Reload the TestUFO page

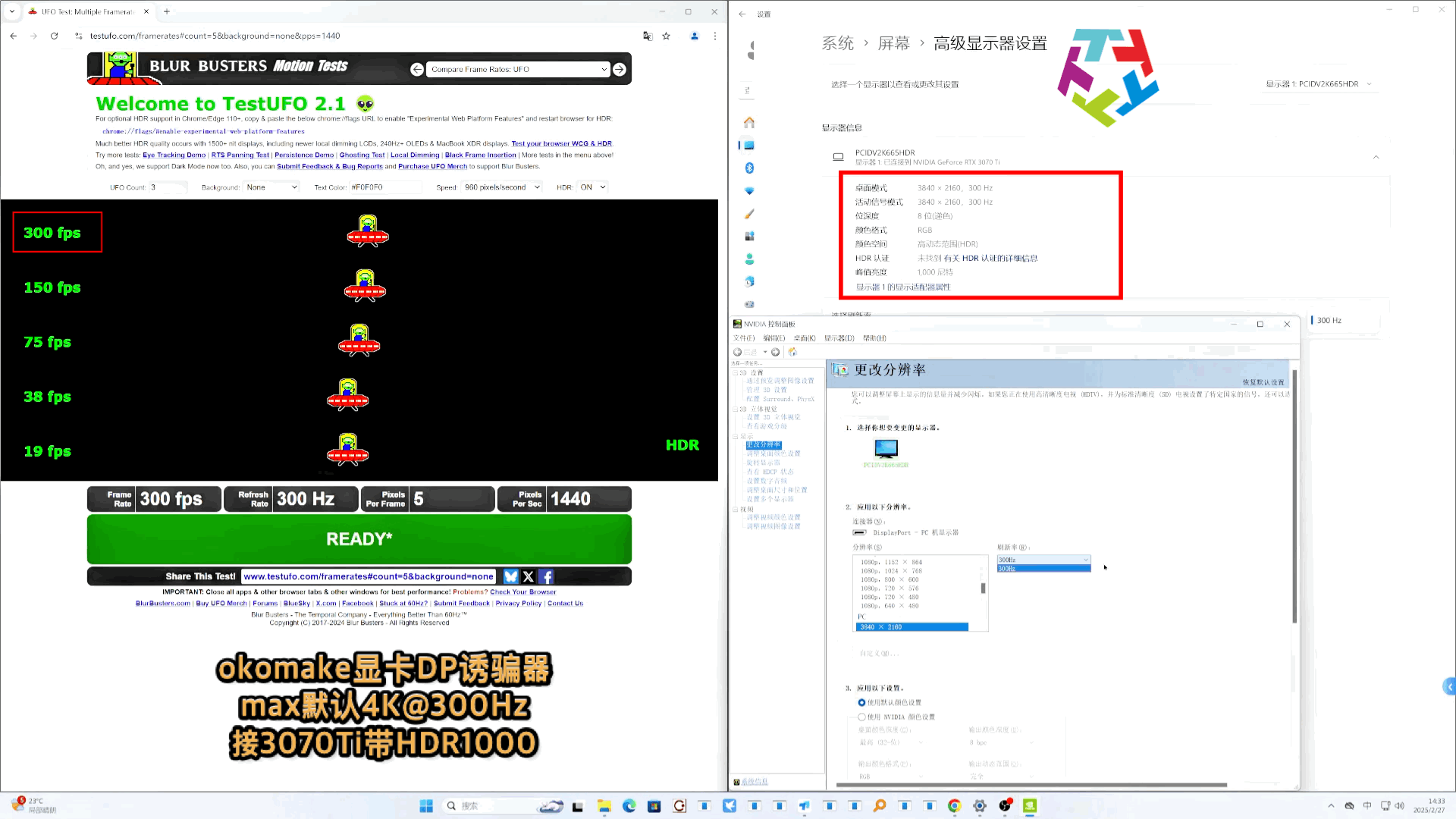(x=54, y=36)
